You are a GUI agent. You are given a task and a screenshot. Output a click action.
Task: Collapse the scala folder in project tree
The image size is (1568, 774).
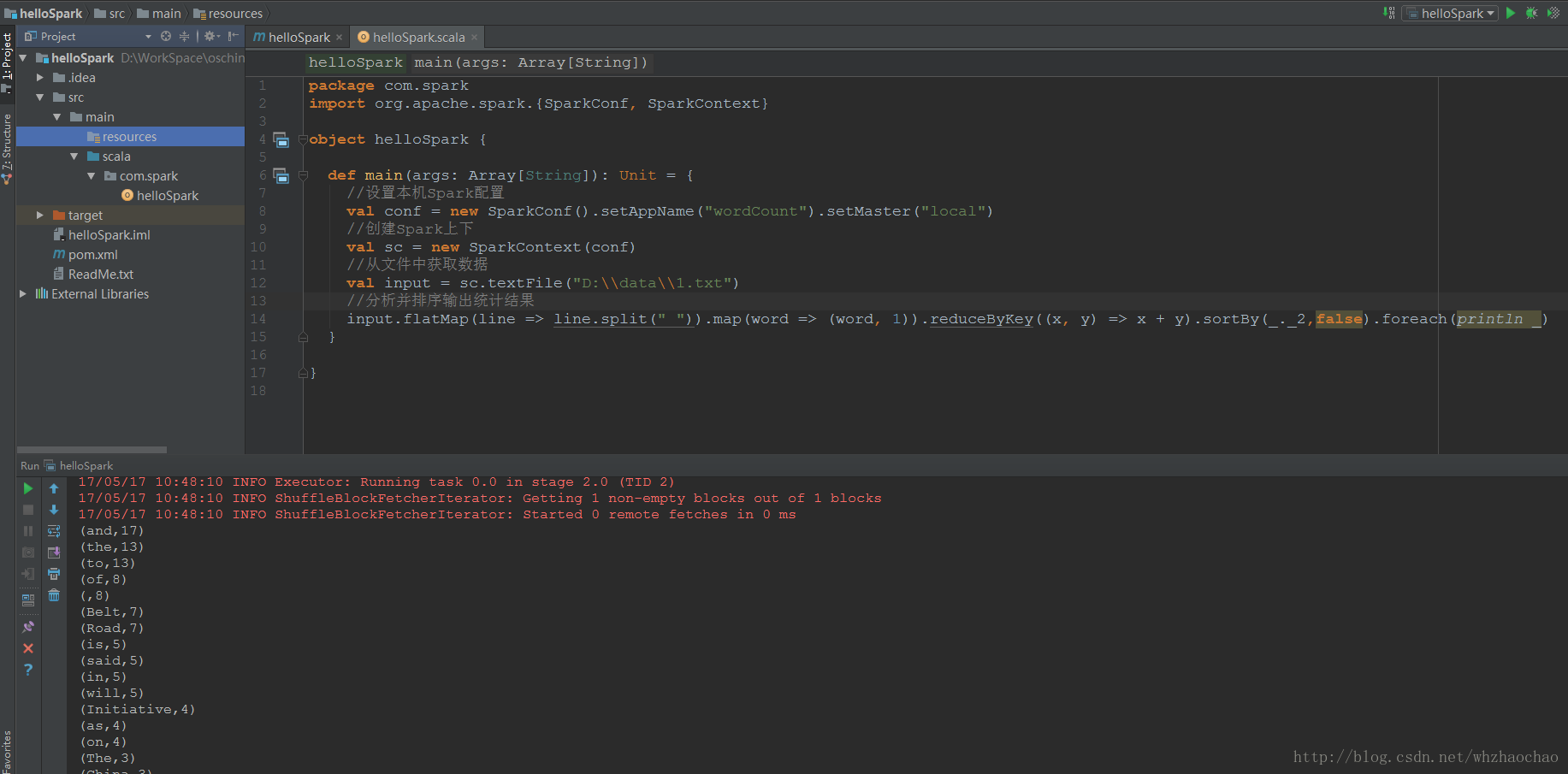tap(74, 157)
